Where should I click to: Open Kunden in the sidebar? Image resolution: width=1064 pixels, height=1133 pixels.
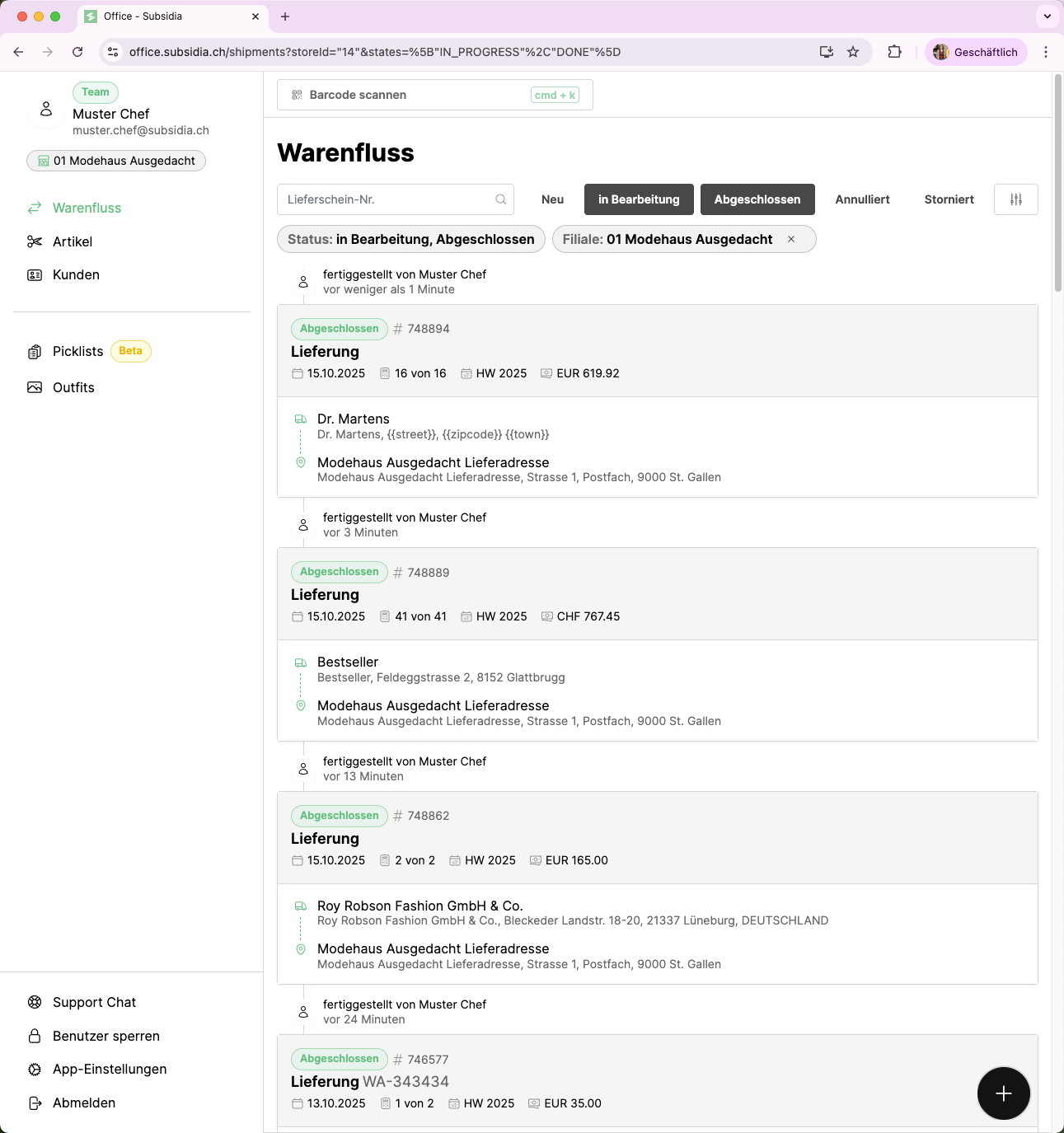pos(76,274)
